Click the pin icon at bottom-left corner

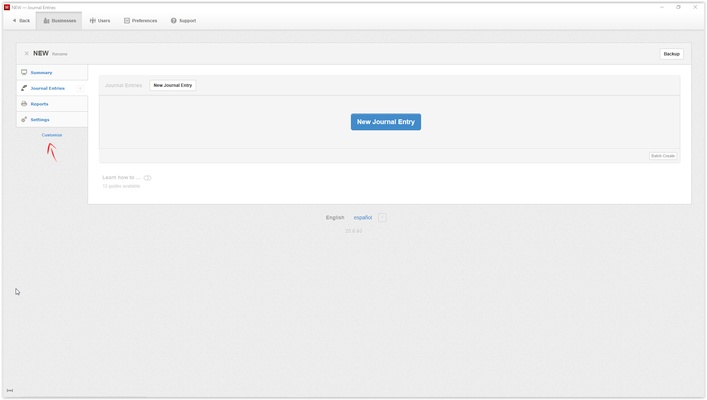(9, 390)
